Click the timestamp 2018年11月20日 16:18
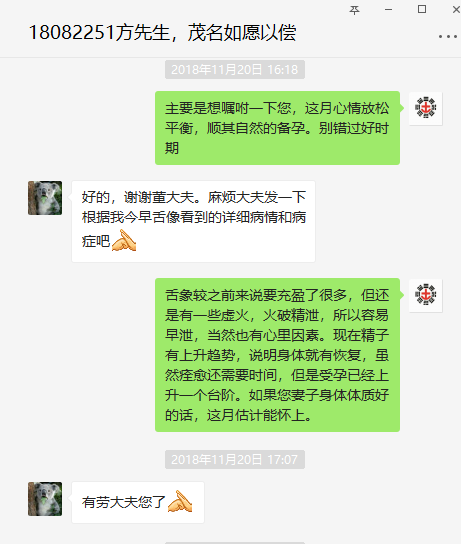The image size is (461, 544). 235,69
